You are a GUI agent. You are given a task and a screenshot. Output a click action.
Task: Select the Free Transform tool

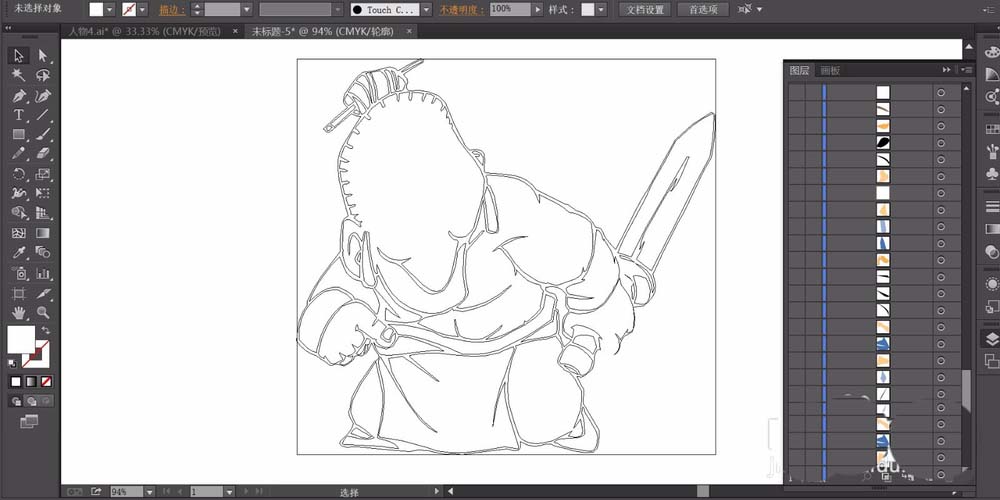pyautogui.click(x=43, y=193)
